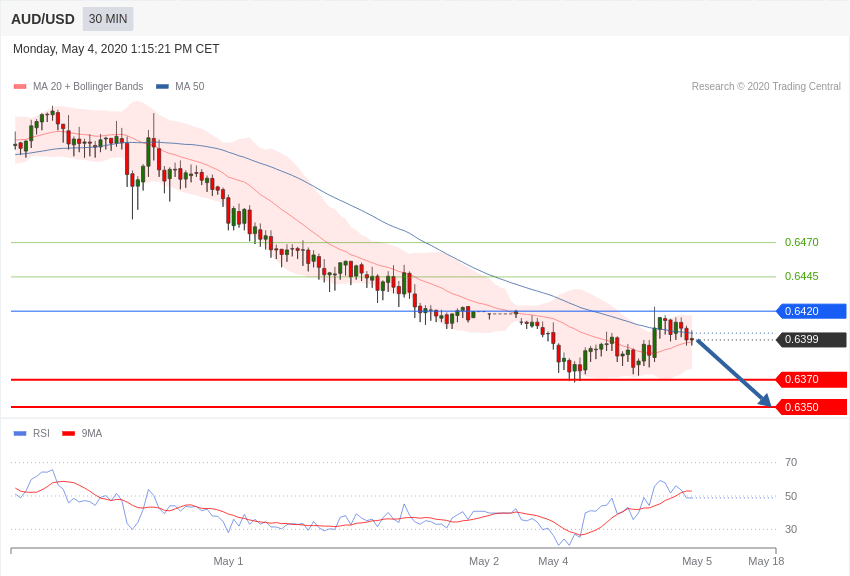
Task: Click the black 0.6399 current price tag
Action: click(x=812, y=339)
